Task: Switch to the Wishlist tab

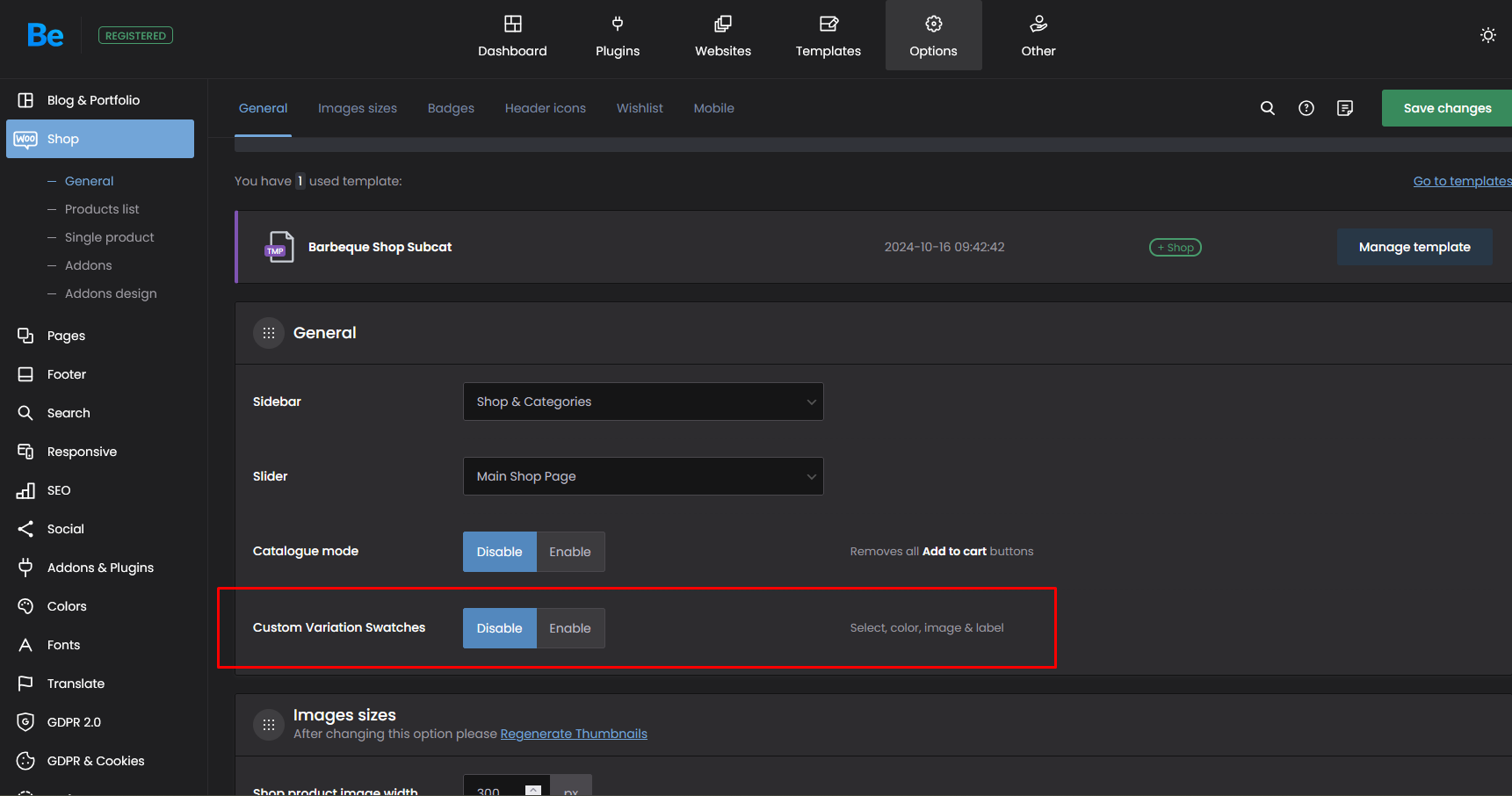Action: pyautogui.click(x=640, y=108)
